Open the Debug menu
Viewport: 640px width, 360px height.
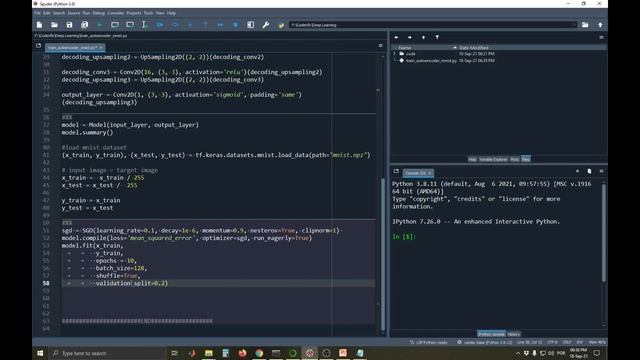click(x=98, y=13)
